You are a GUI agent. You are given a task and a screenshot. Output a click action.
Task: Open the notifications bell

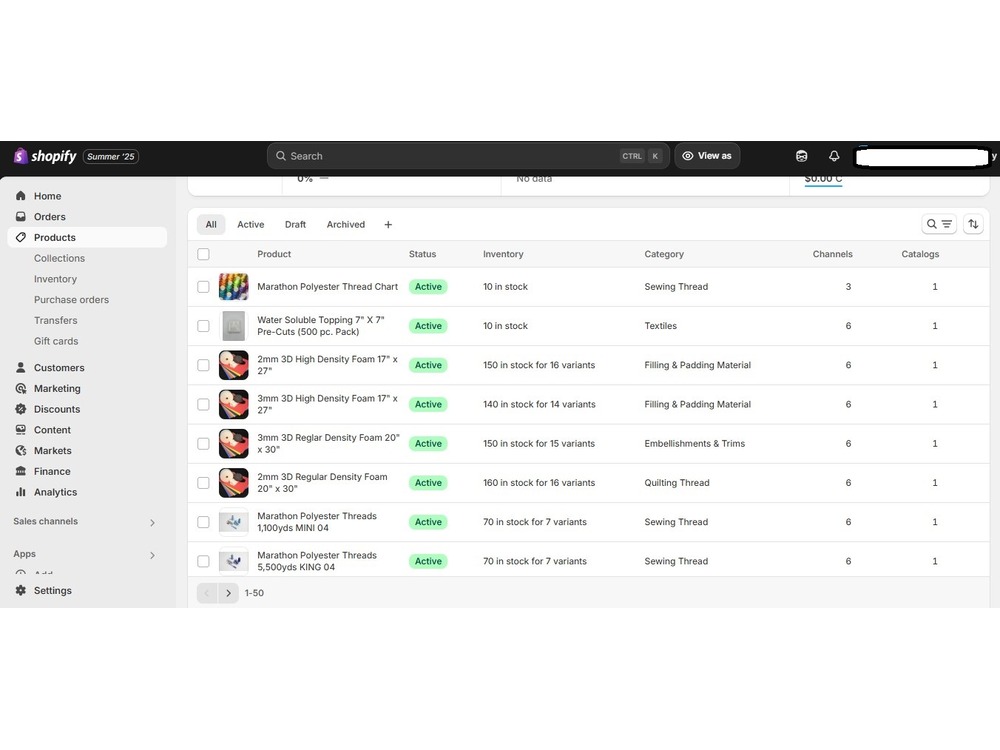pyautogui.click(x=834, y=156)
